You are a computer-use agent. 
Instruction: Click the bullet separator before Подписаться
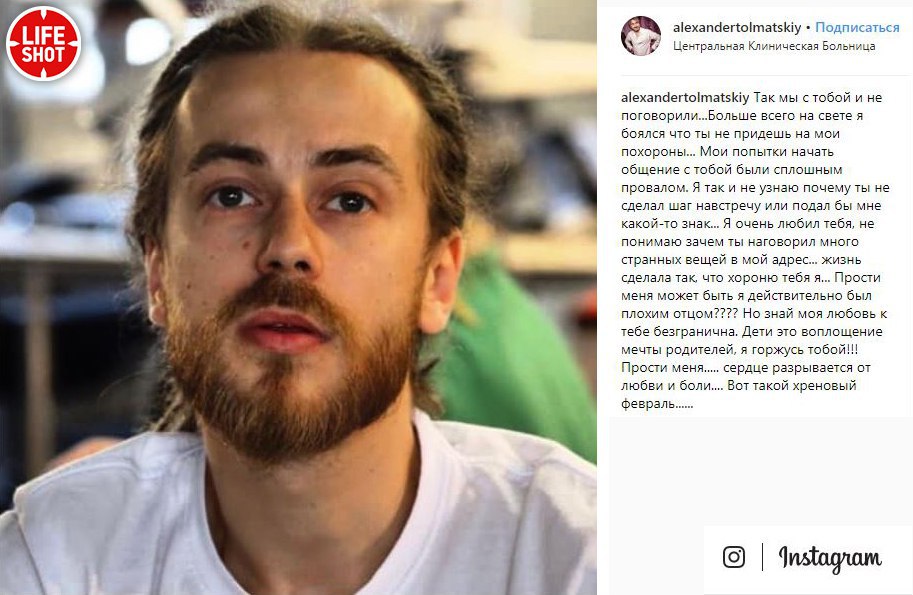808,28
